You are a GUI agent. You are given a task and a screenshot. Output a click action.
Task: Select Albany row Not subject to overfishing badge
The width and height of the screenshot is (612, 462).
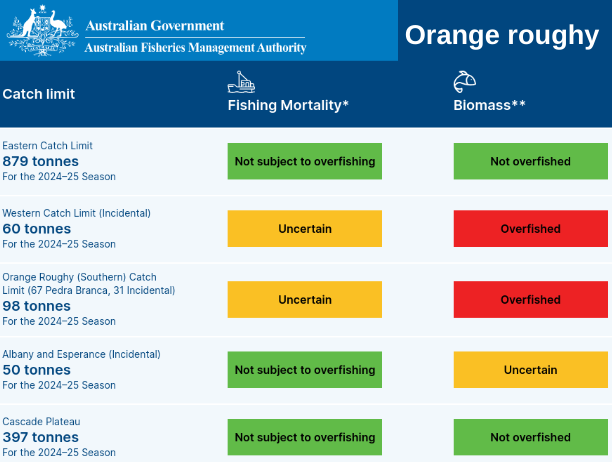click(304, 370)
